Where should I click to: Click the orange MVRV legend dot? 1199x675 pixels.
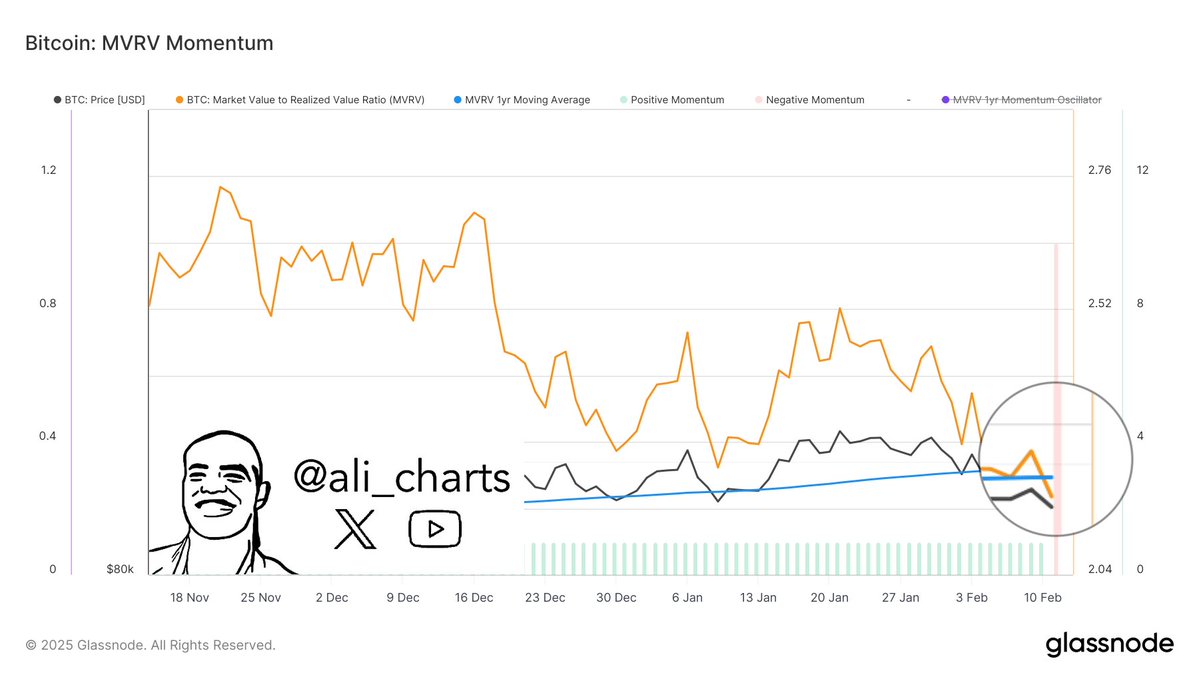[x=178, y=100]
